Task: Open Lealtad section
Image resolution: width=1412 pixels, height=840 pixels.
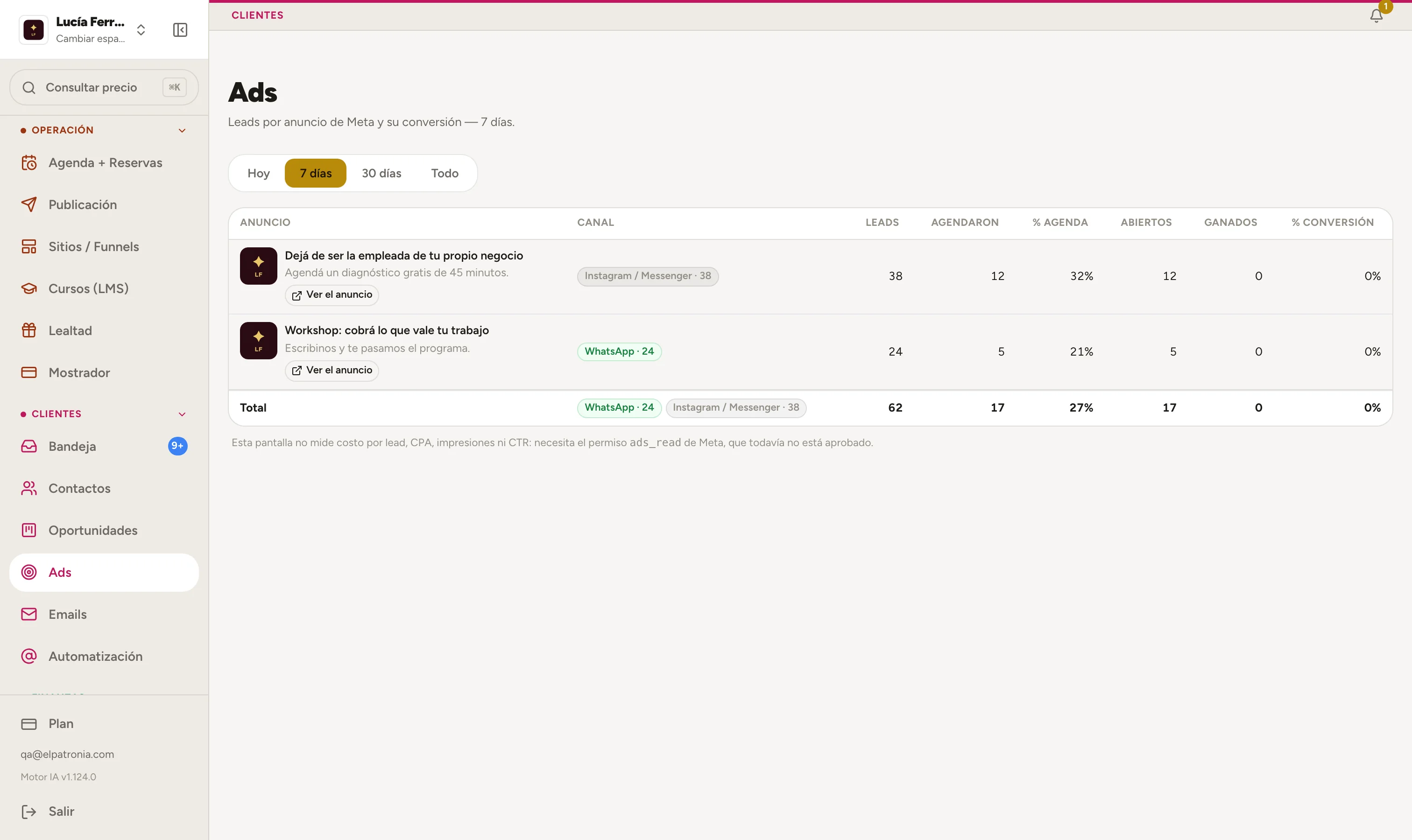Action: pyautogui.click(x=104, y=330)
